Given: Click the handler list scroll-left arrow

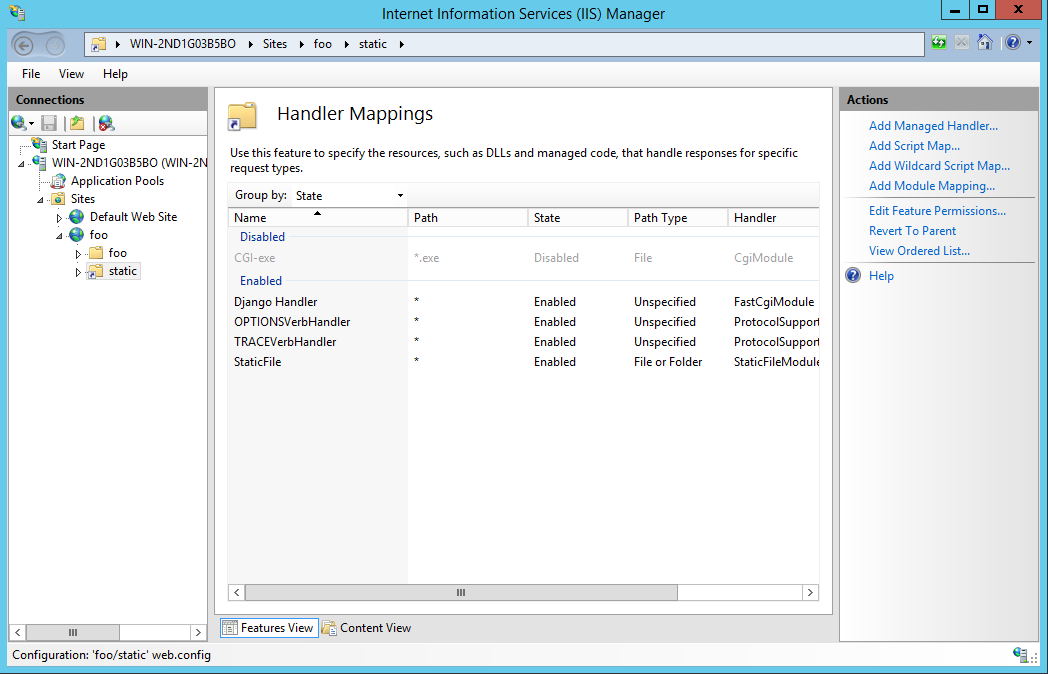Looking at the screenshot, I should click(x=237, y=592).
